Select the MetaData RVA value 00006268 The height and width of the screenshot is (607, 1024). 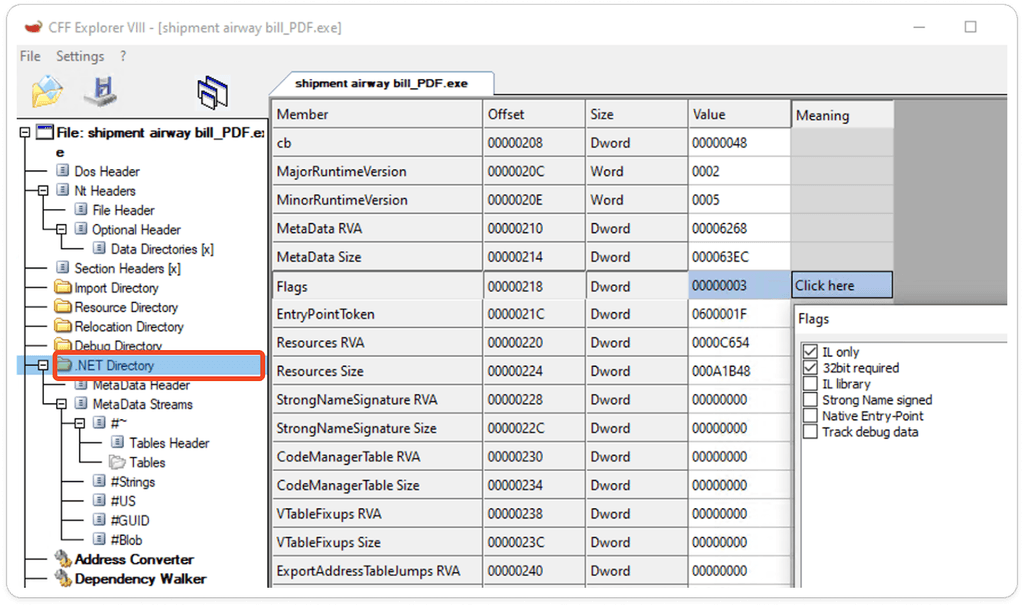click(739, 228)
